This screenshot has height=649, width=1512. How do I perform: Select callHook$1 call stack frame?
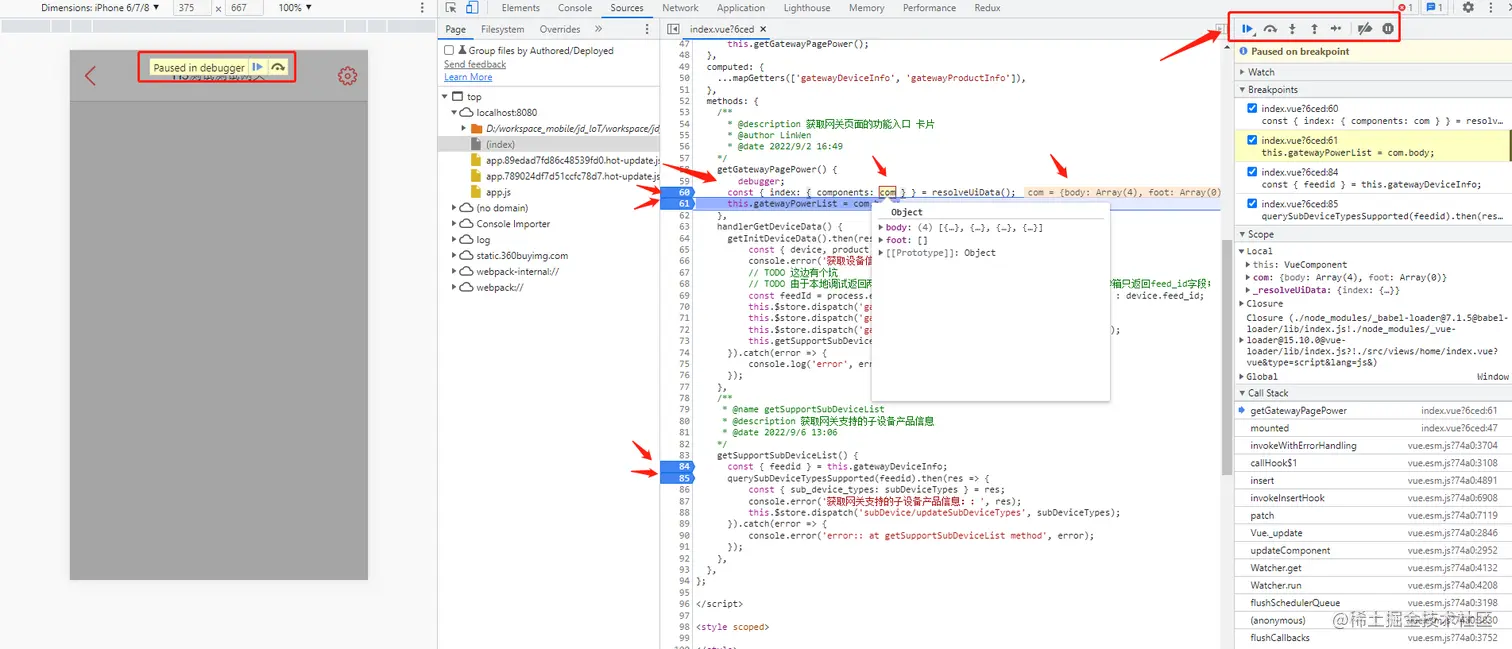coord(1374,463)
